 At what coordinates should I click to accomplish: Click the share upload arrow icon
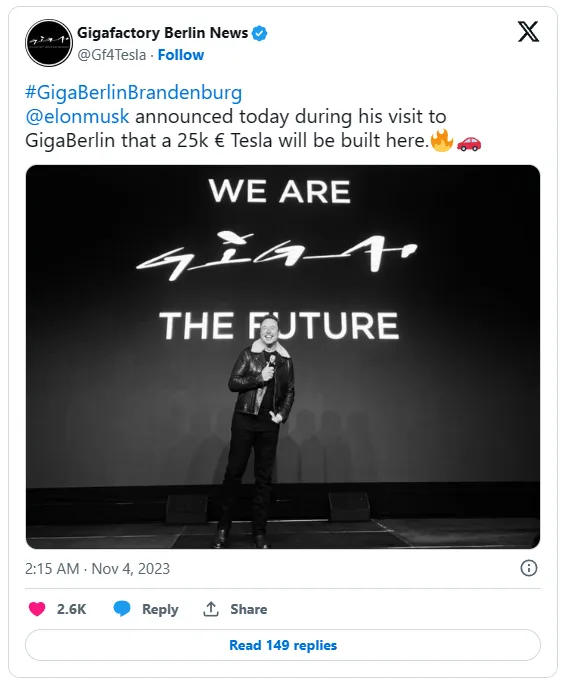pos(211,609)
